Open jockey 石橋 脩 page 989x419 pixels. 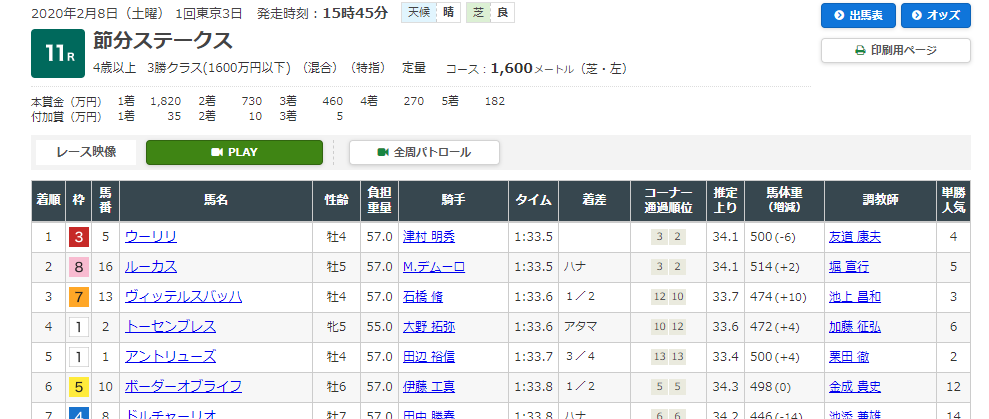pos(423,297)
